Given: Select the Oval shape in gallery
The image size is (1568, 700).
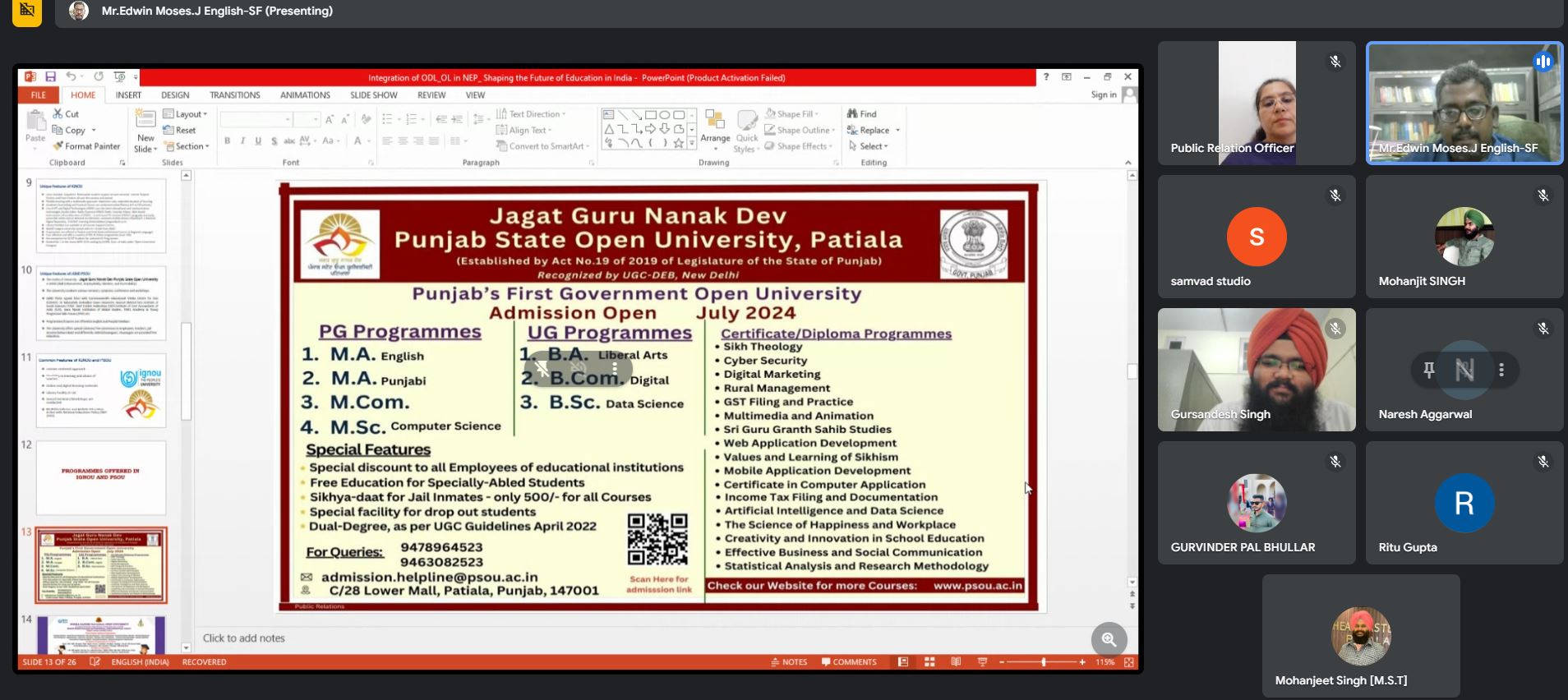Looking at the screenshot, I should click(x=664, y=115).
